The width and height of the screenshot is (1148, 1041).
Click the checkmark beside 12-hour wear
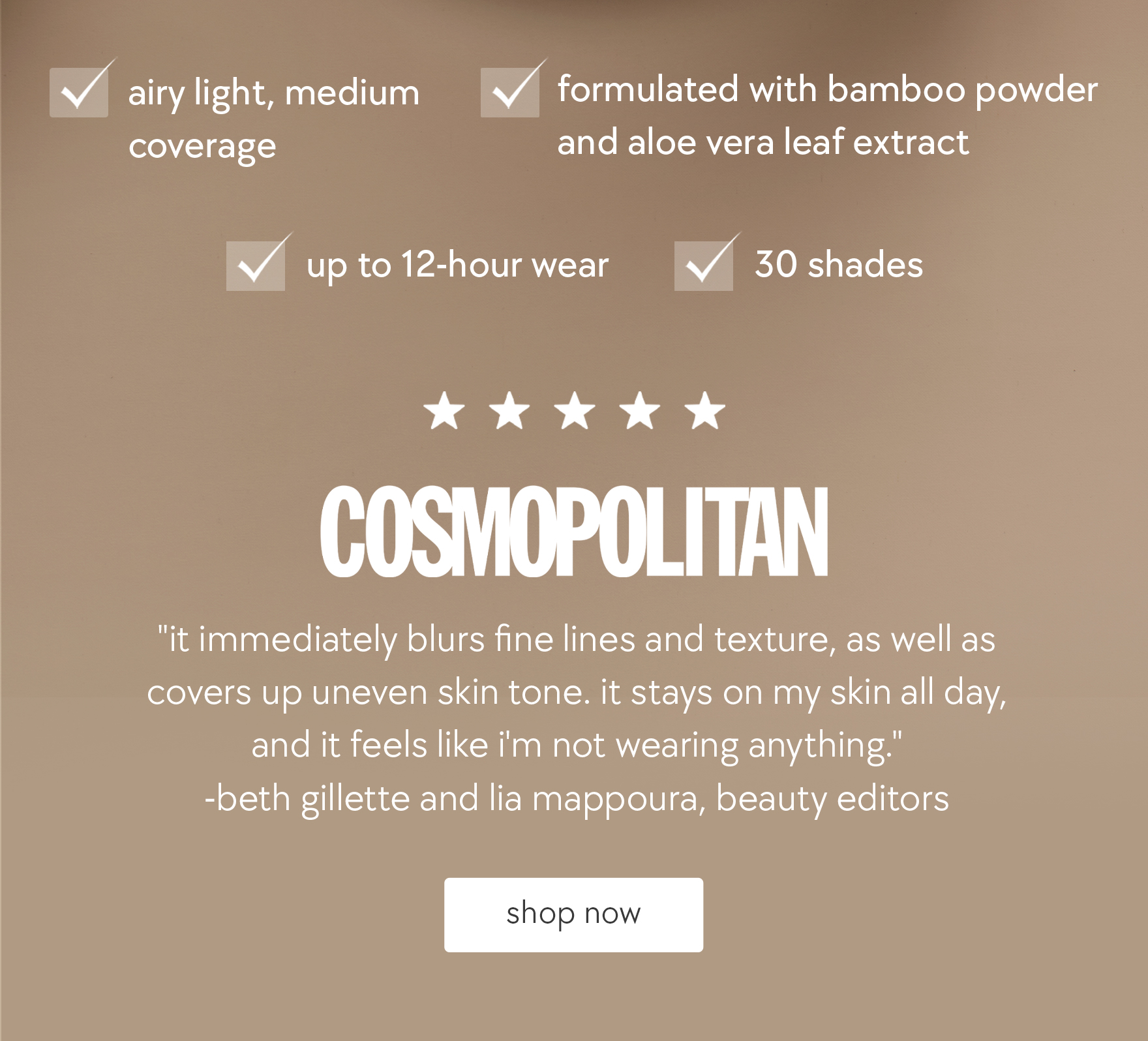click(256, 265)
